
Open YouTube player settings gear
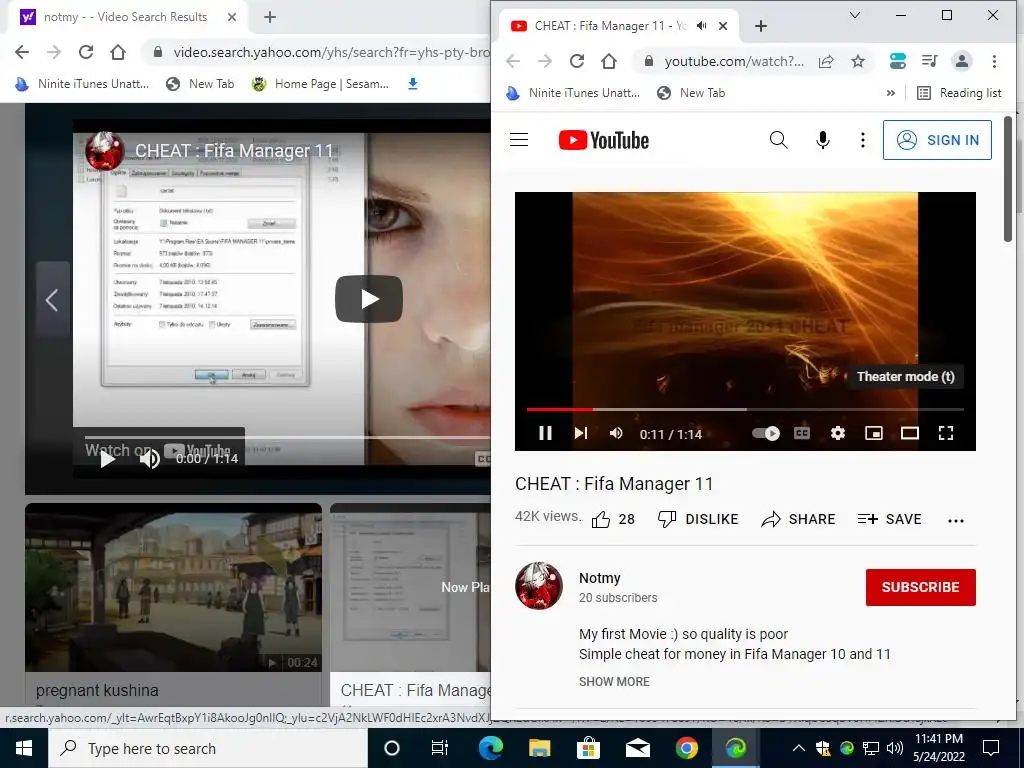click(838, 434)
